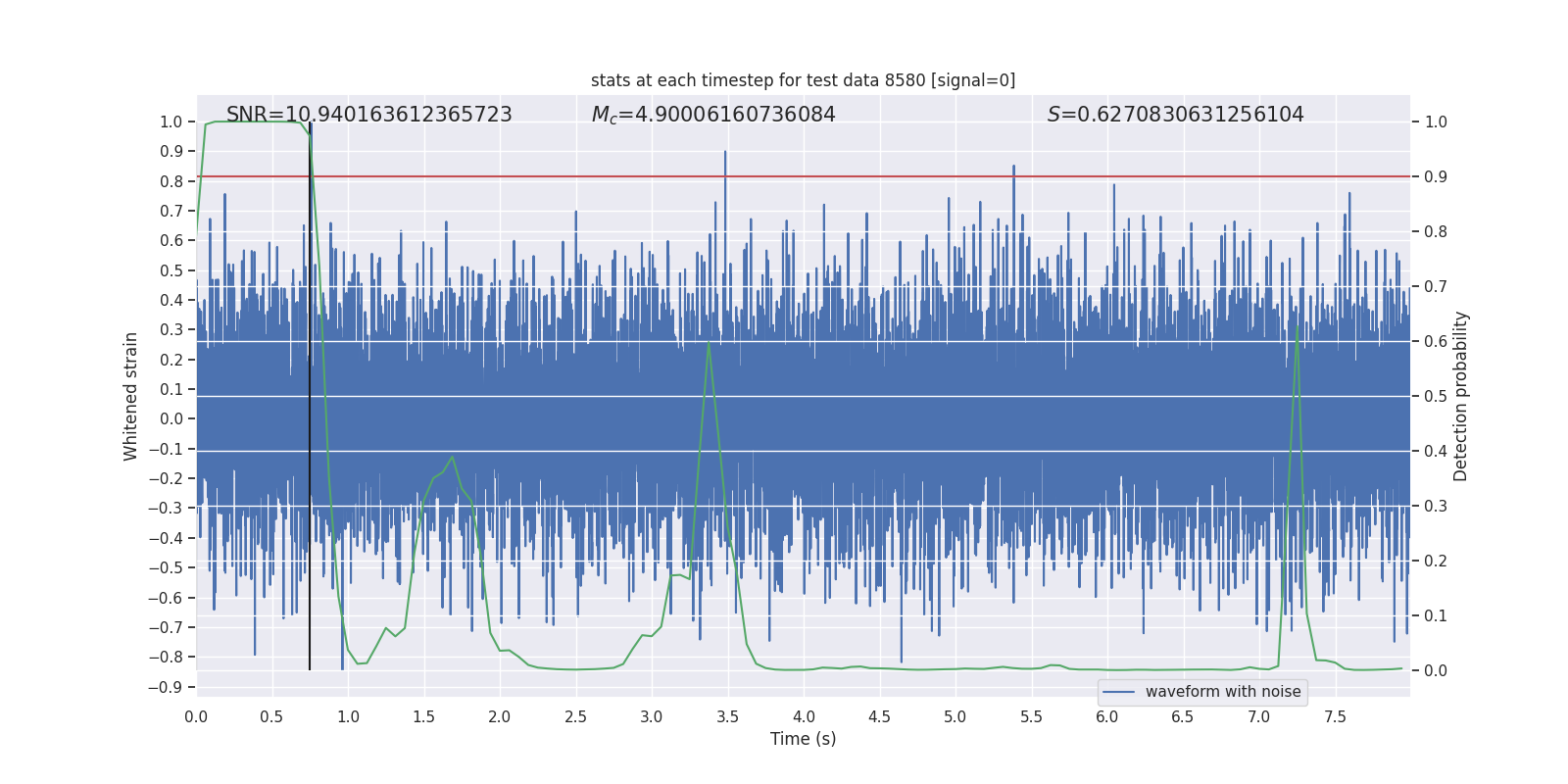The width and height of the screenshot is (1568, 784).
Task: Click the 'Time (s)' x-axis label
Action: click(x=803, y=739)
